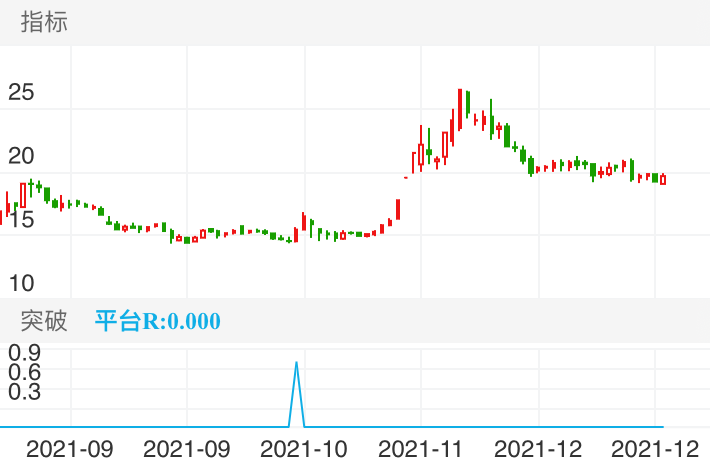Open the 指标 indicator header

coord(44,22)
